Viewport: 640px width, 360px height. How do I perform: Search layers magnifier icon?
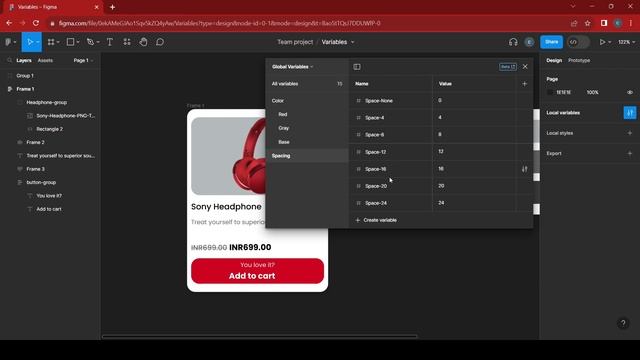click(9, 60)
